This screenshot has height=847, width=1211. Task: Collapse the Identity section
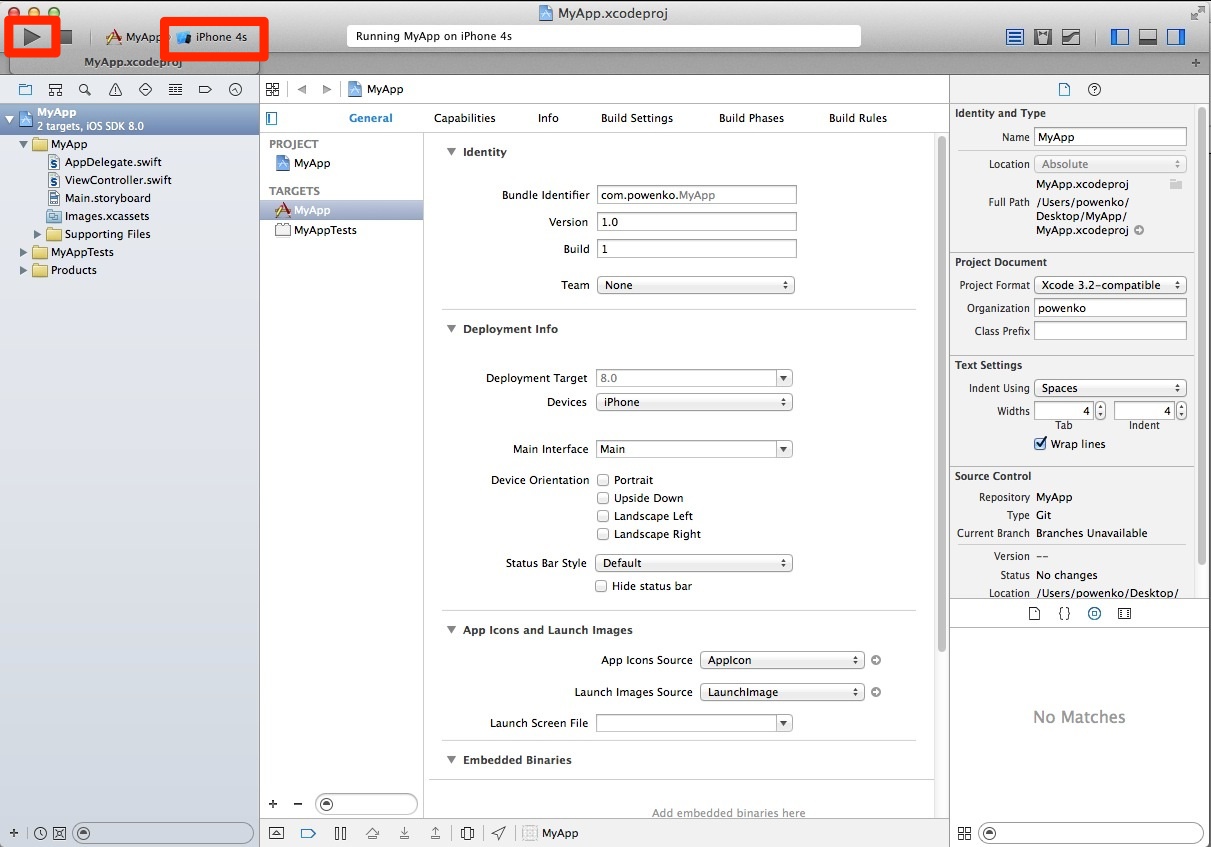pos(451,152)
